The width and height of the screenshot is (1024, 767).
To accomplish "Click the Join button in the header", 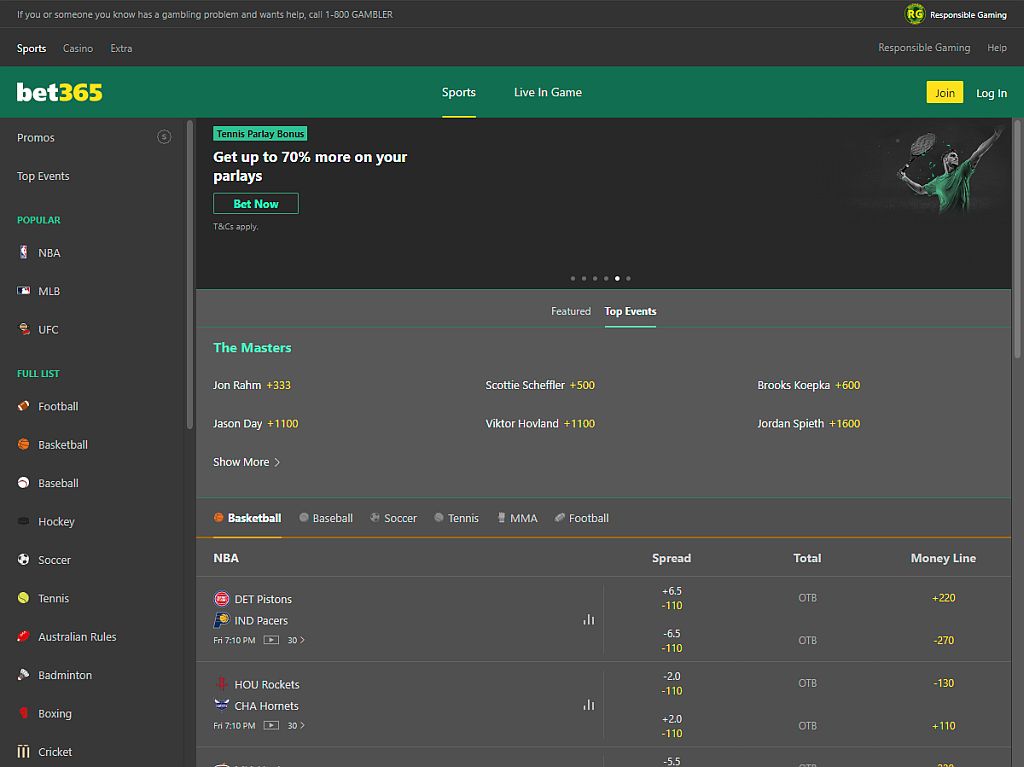I will point(944,91).
